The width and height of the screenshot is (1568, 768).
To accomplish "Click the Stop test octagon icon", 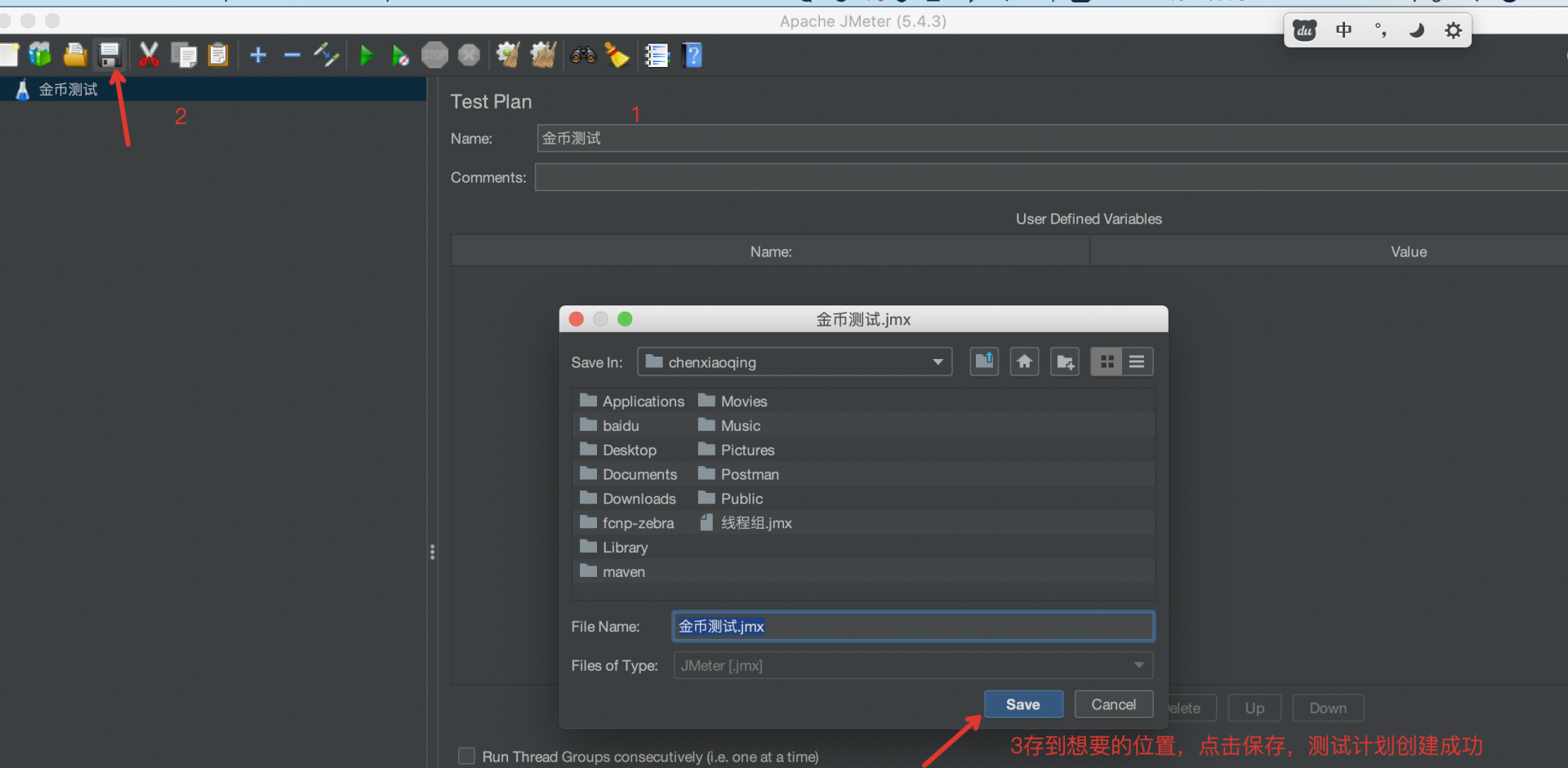I will pyautogui.click(x=434, y=55).
